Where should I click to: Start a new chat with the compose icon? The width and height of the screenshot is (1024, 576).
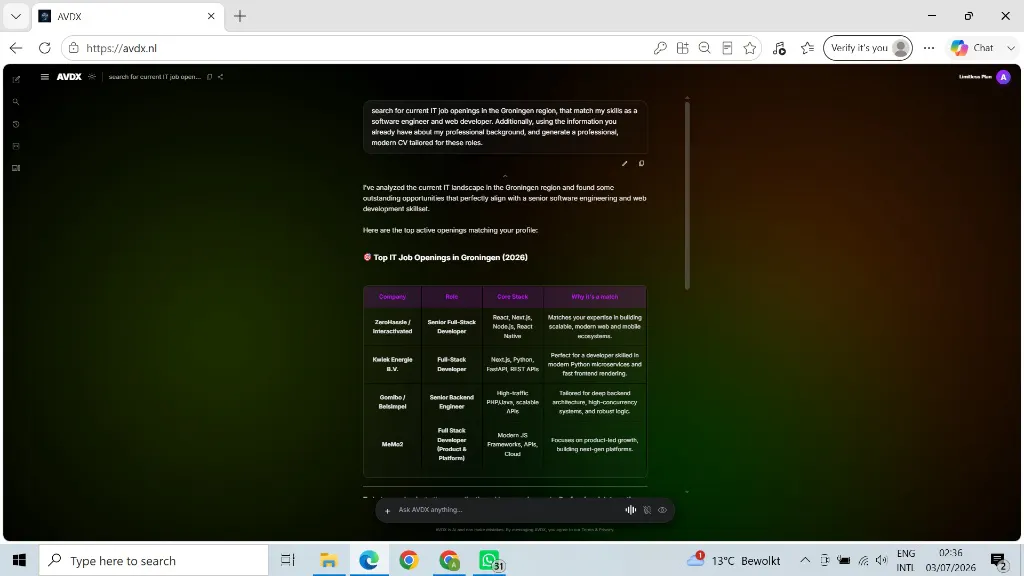[x=16, y=80]
